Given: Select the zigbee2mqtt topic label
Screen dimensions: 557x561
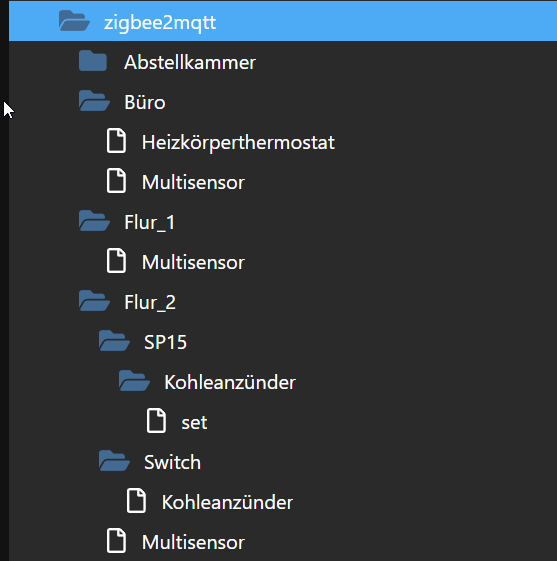Looking at the screenshot, I should pyautogui.click(x=160, y=23).
